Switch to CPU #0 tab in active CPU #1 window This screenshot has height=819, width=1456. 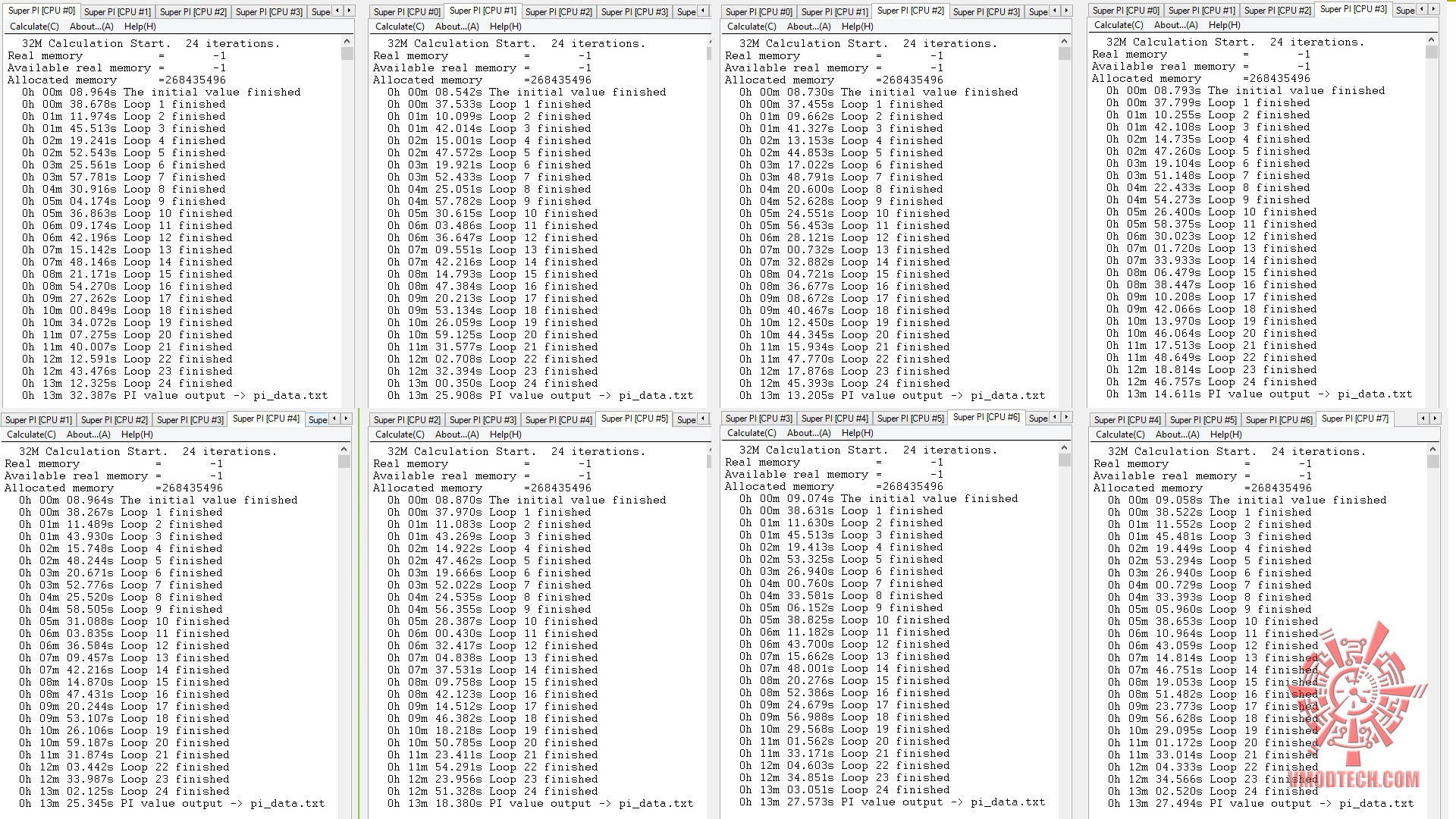(406, 11)
